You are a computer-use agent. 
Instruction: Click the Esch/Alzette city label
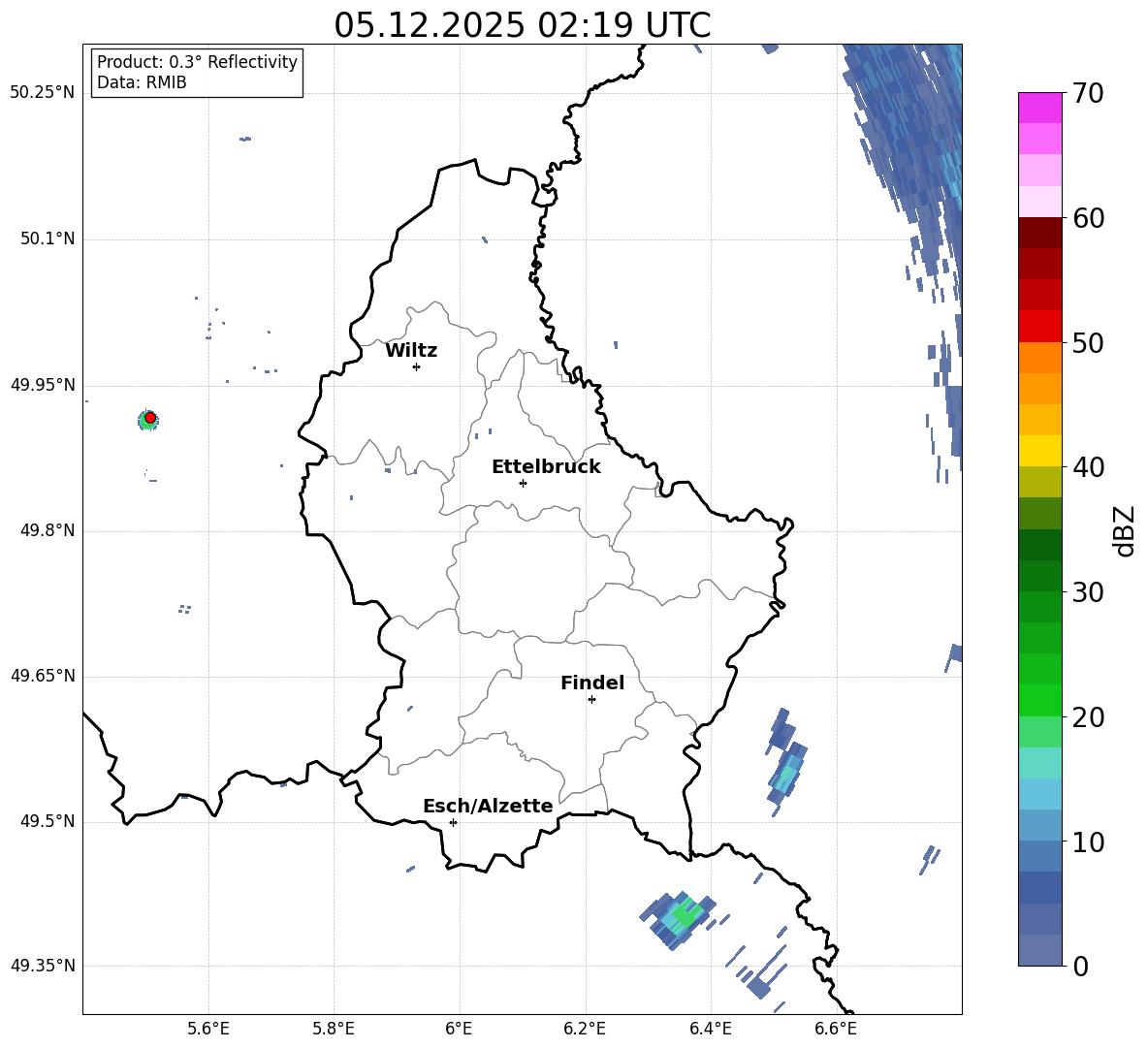click(x=488, y=807)
